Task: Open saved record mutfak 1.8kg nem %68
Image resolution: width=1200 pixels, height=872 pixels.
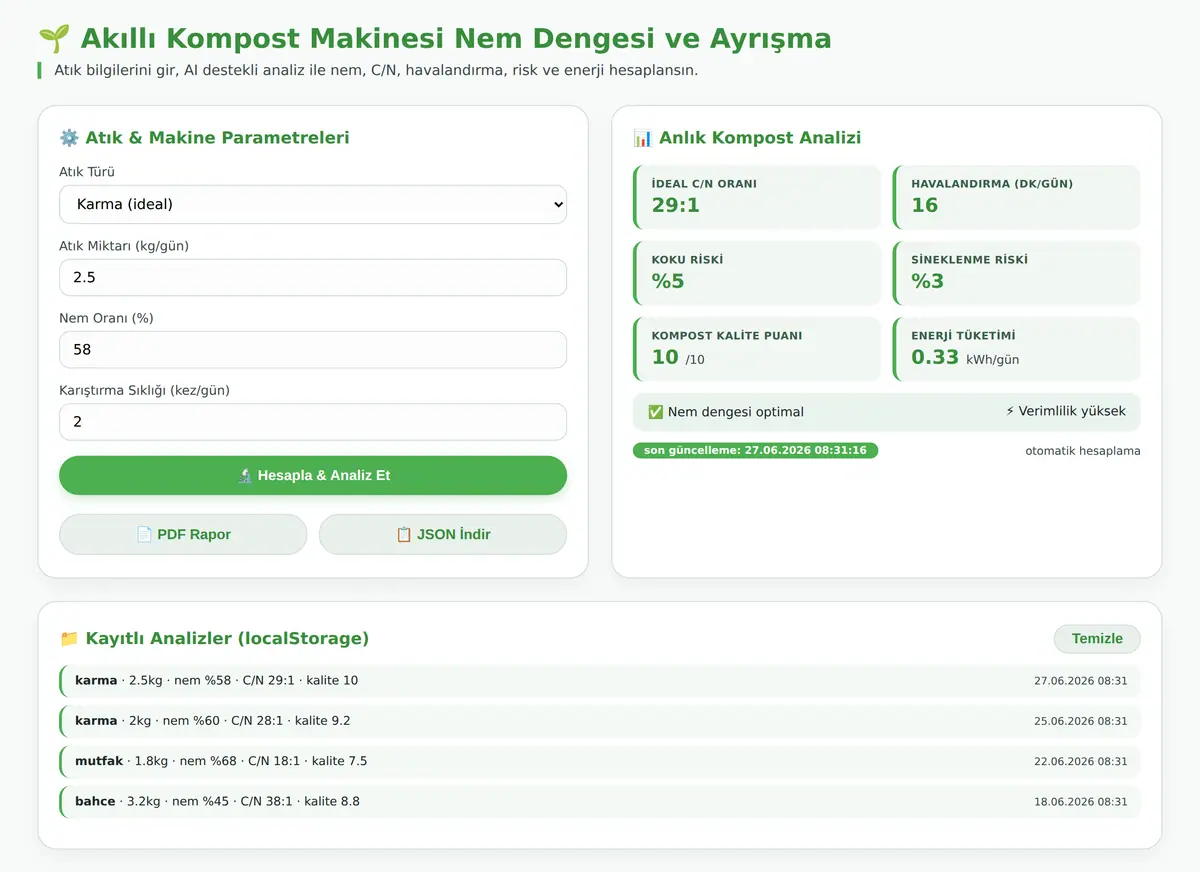Action: pyautogui.click(x=600, y=761)
